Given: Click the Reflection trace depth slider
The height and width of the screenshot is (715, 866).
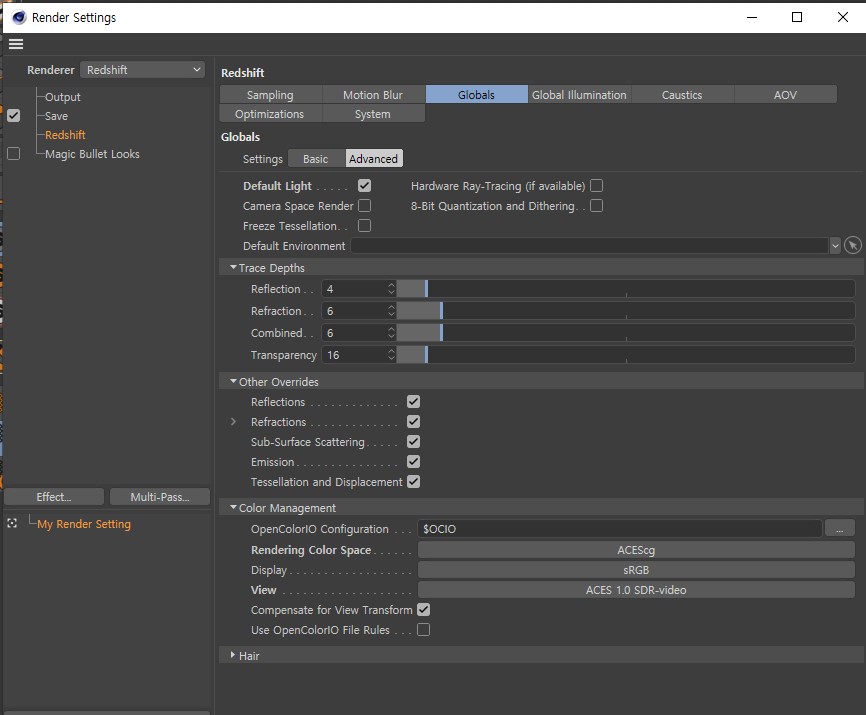Looking at the screenshot, I should [625, 289].
